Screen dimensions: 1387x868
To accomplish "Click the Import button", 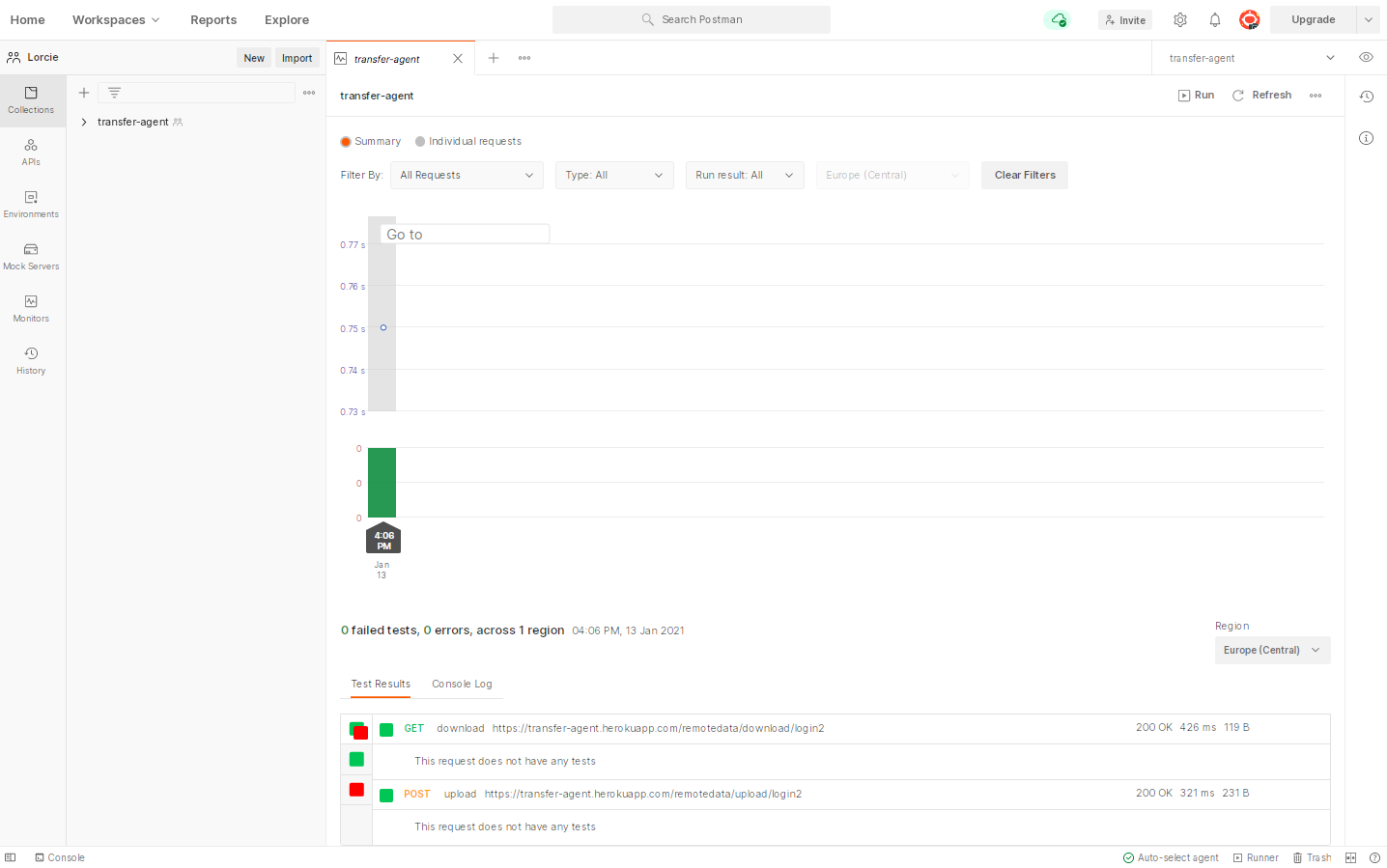I will pyautogui.click(x=297, y=58).
